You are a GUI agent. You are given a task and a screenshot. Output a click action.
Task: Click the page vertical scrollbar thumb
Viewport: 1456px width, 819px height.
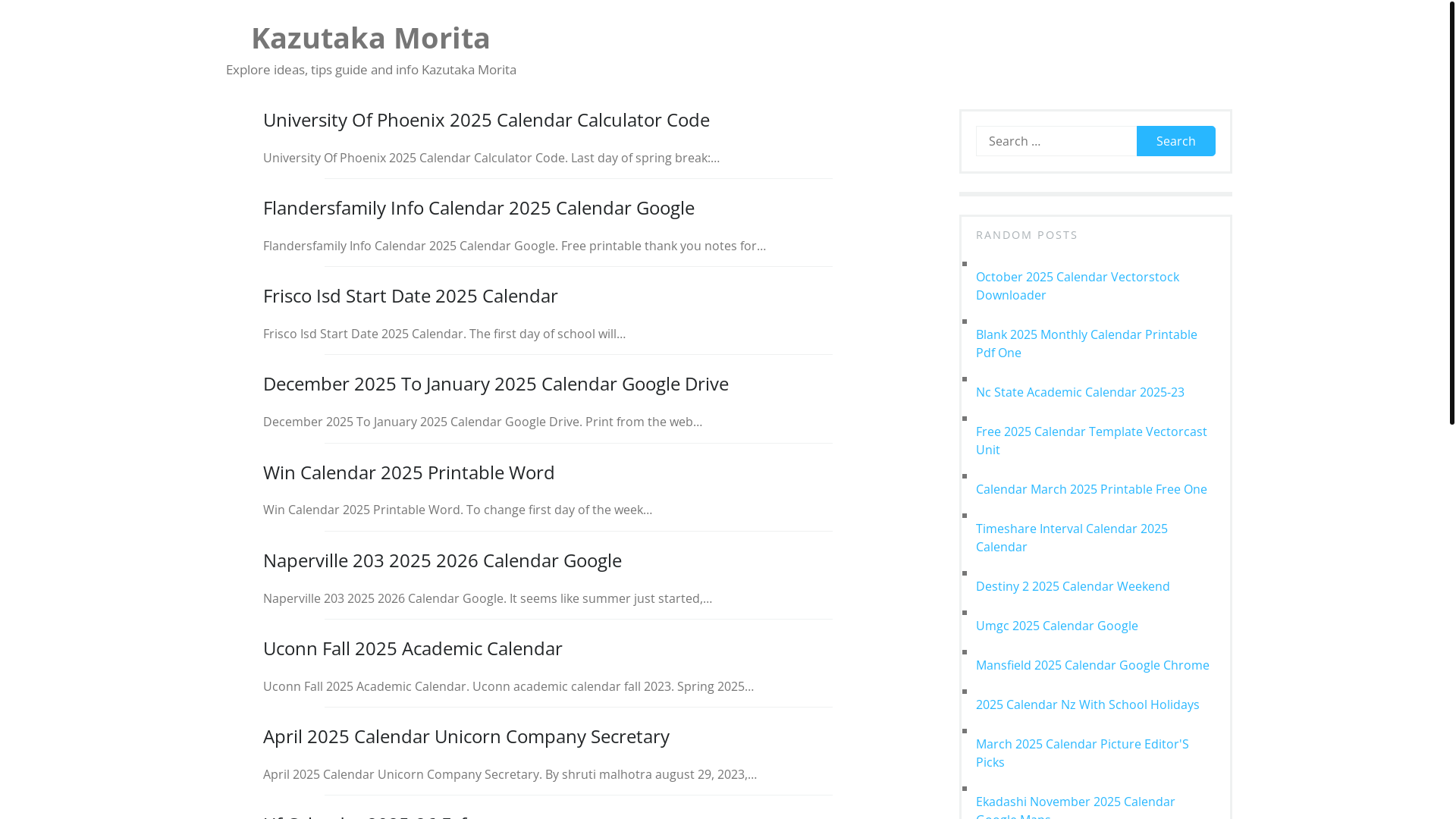coord(1451,212)
